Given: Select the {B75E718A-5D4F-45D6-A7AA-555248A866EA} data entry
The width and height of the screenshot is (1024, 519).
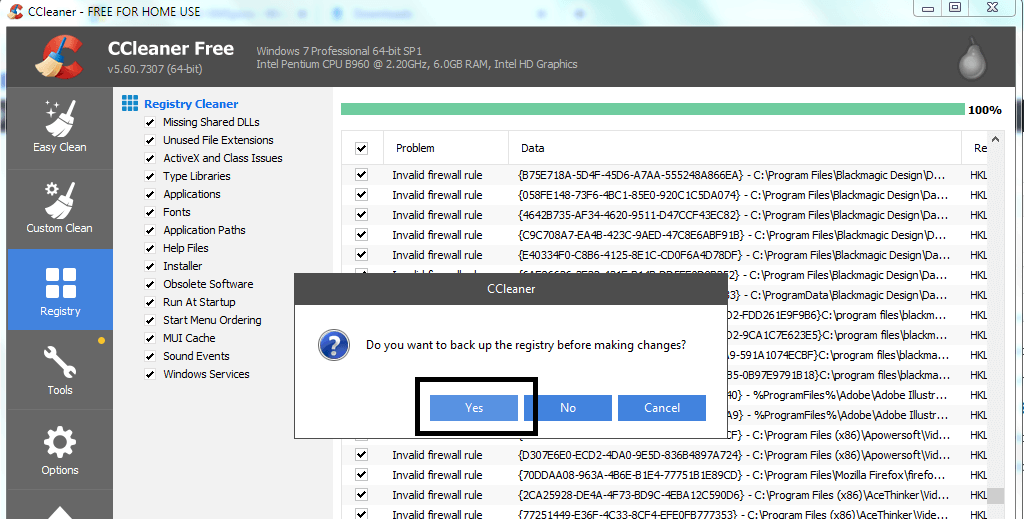Looking at the screenshot, I should pyautogui.click(x=733, y=175).
